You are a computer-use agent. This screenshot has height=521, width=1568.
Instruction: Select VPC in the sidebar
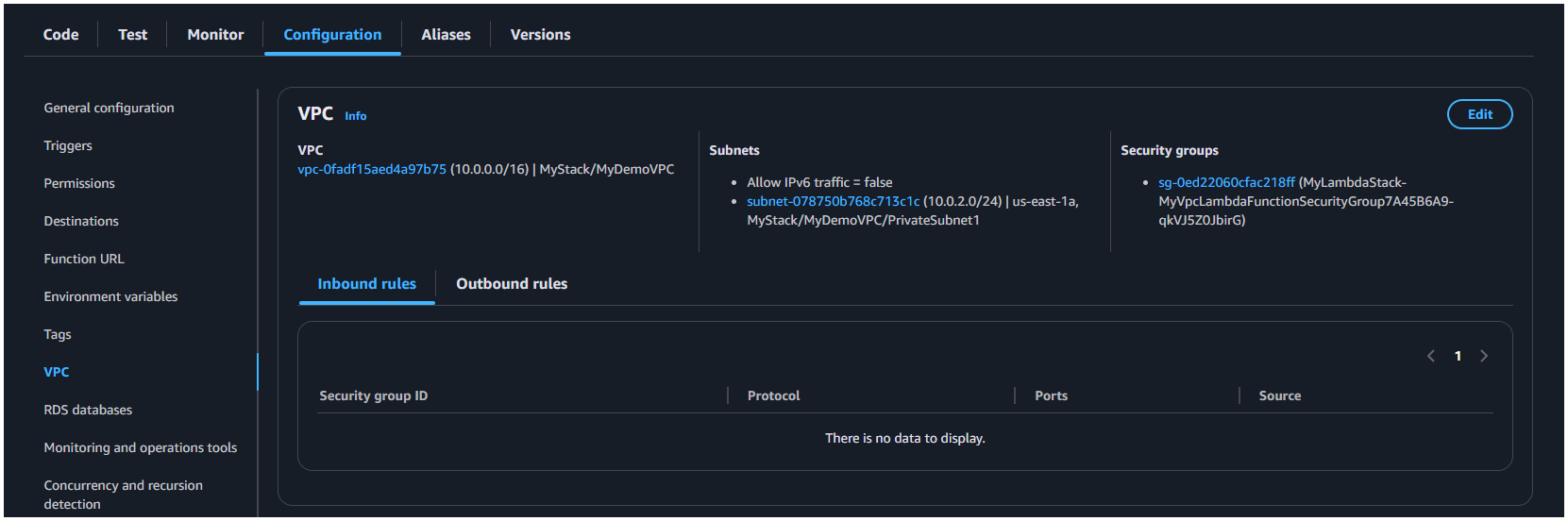point(57,372)
